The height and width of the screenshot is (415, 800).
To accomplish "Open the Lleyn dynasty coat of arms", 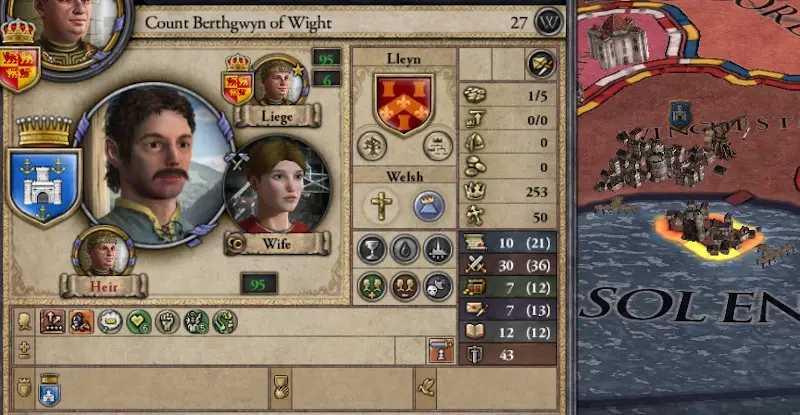I will coord(404,103).
